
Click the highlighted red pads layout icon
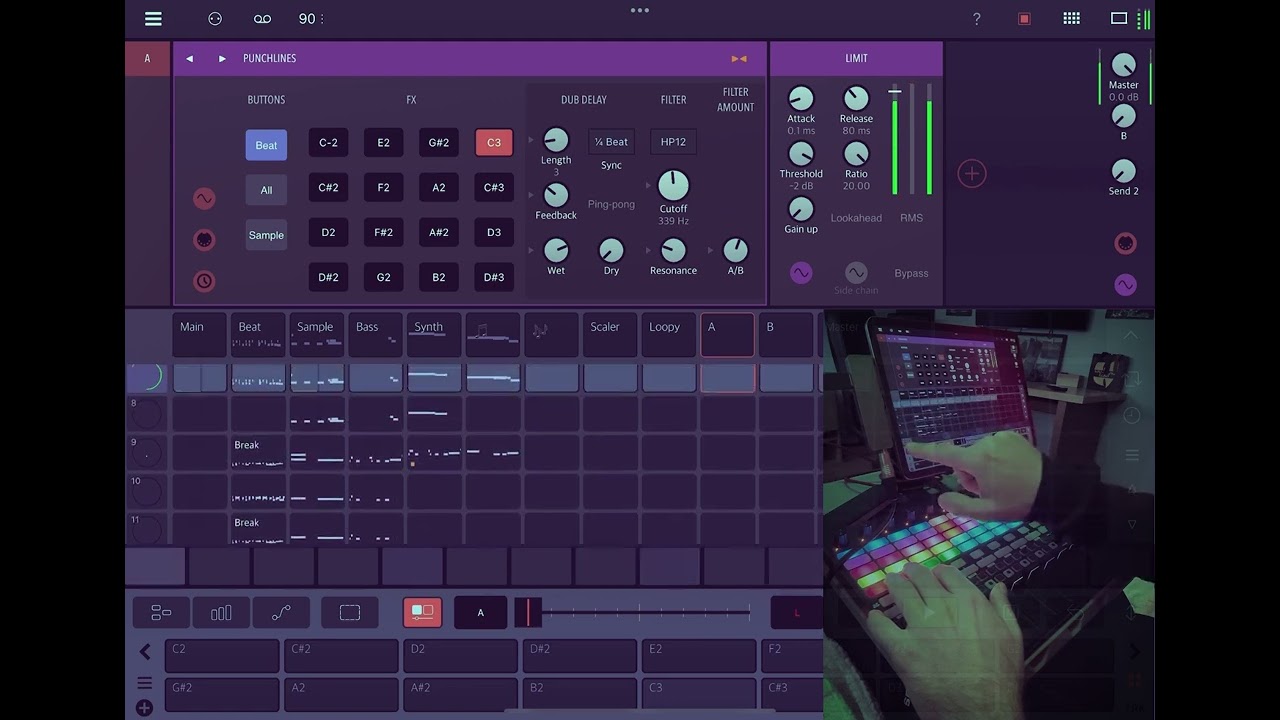point(422,613)
